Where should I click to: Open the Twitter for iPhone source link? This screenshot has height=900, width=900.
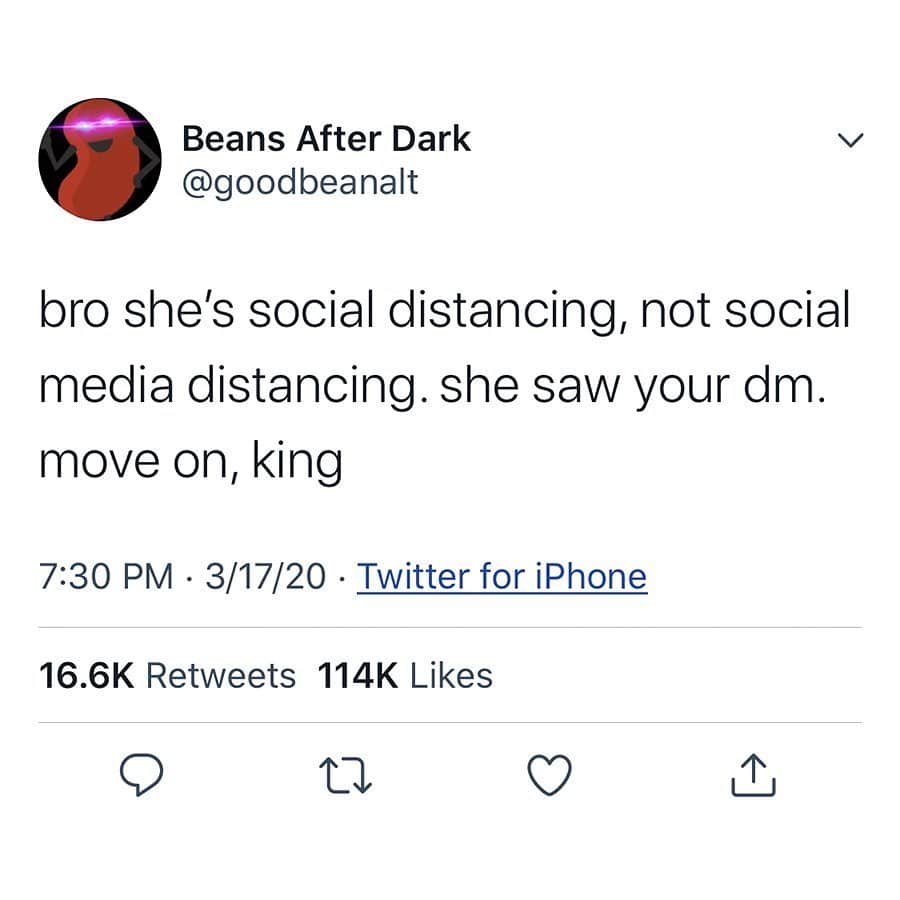(x=502, y=576)
